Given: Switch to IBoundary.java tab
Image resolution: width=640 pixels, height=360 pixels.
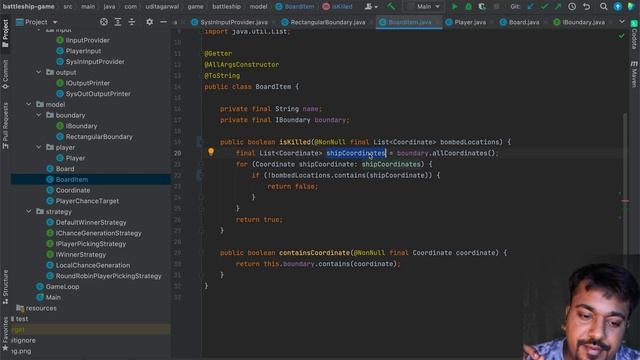Looking at the screenshot, I should pyautogui.click(x=579, y=22).
